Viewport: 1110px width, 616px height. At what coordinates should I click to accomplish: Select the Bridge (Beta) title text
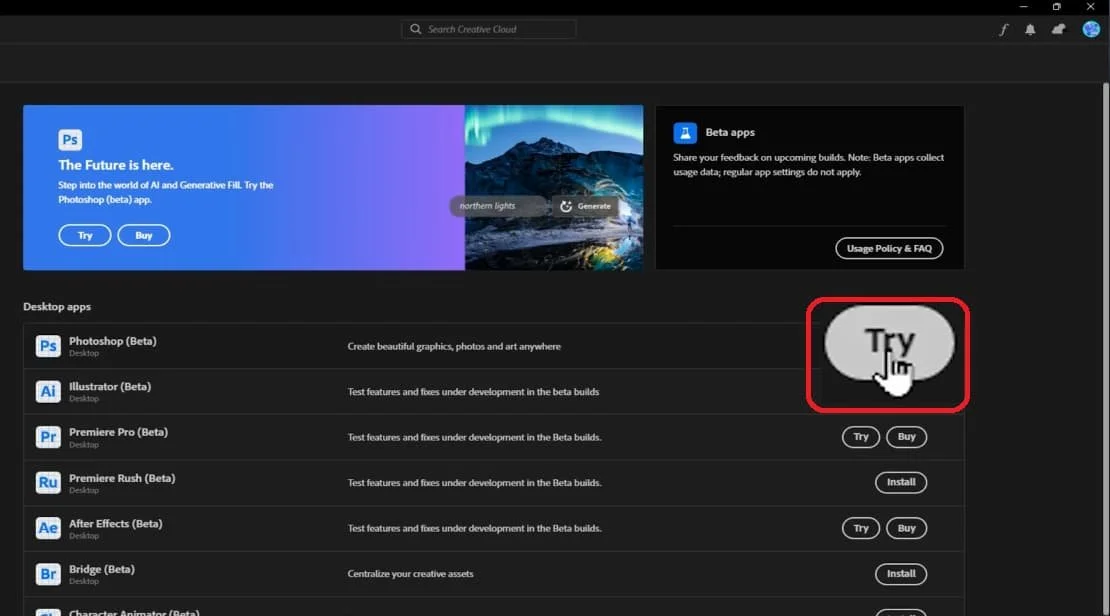pos(101,569)
